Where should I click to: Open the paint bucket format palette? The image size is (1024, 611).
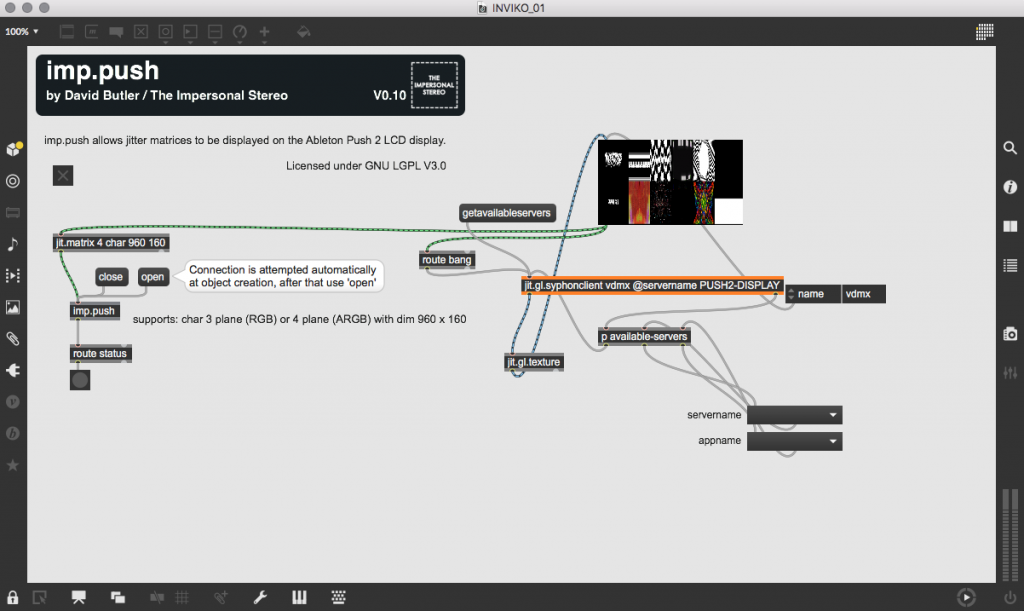click(x=304, y=31)
